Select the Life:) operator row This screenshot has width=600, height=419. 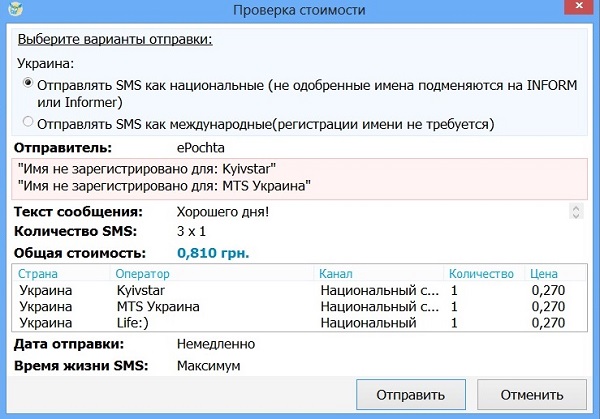click(299, 323)
